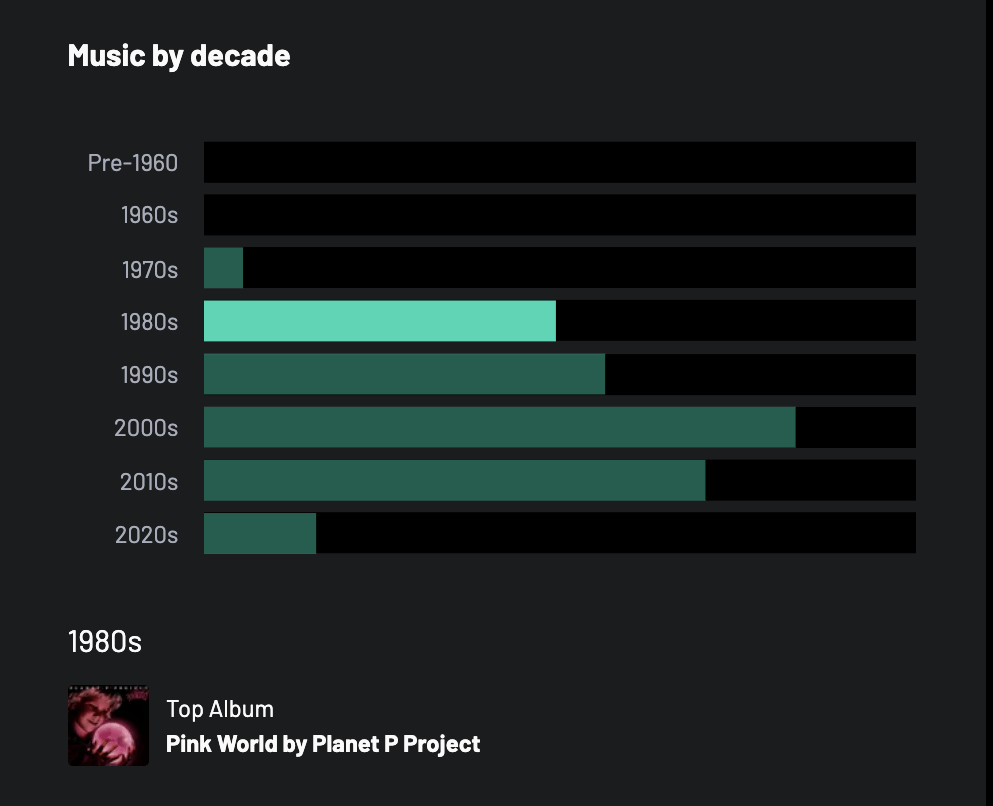Select the 2010s axis label
The height and width of the screenshot is (806, 993).
149,481
